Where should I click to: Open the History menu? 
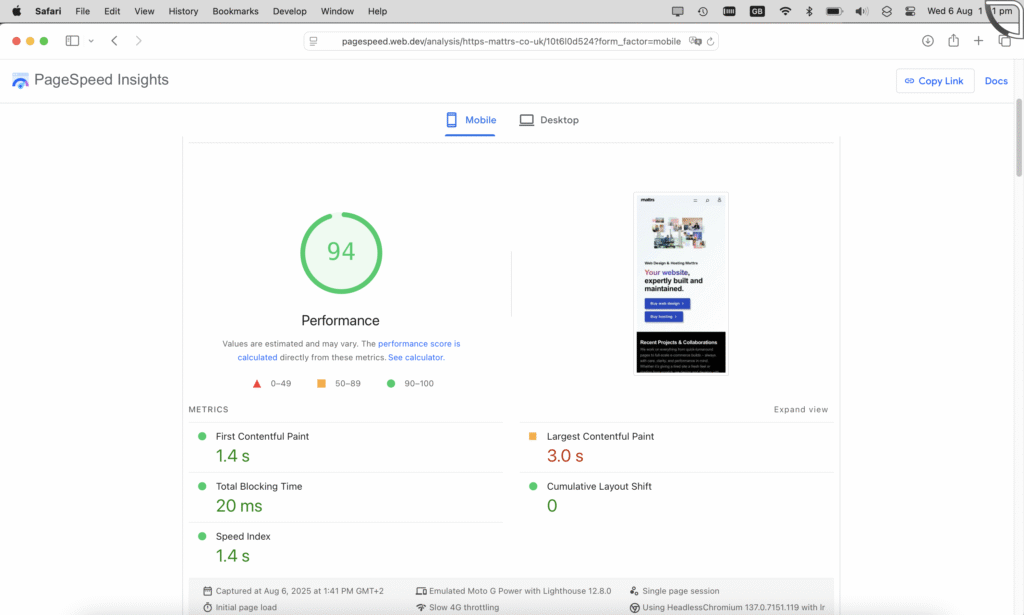tap(183, 11)
